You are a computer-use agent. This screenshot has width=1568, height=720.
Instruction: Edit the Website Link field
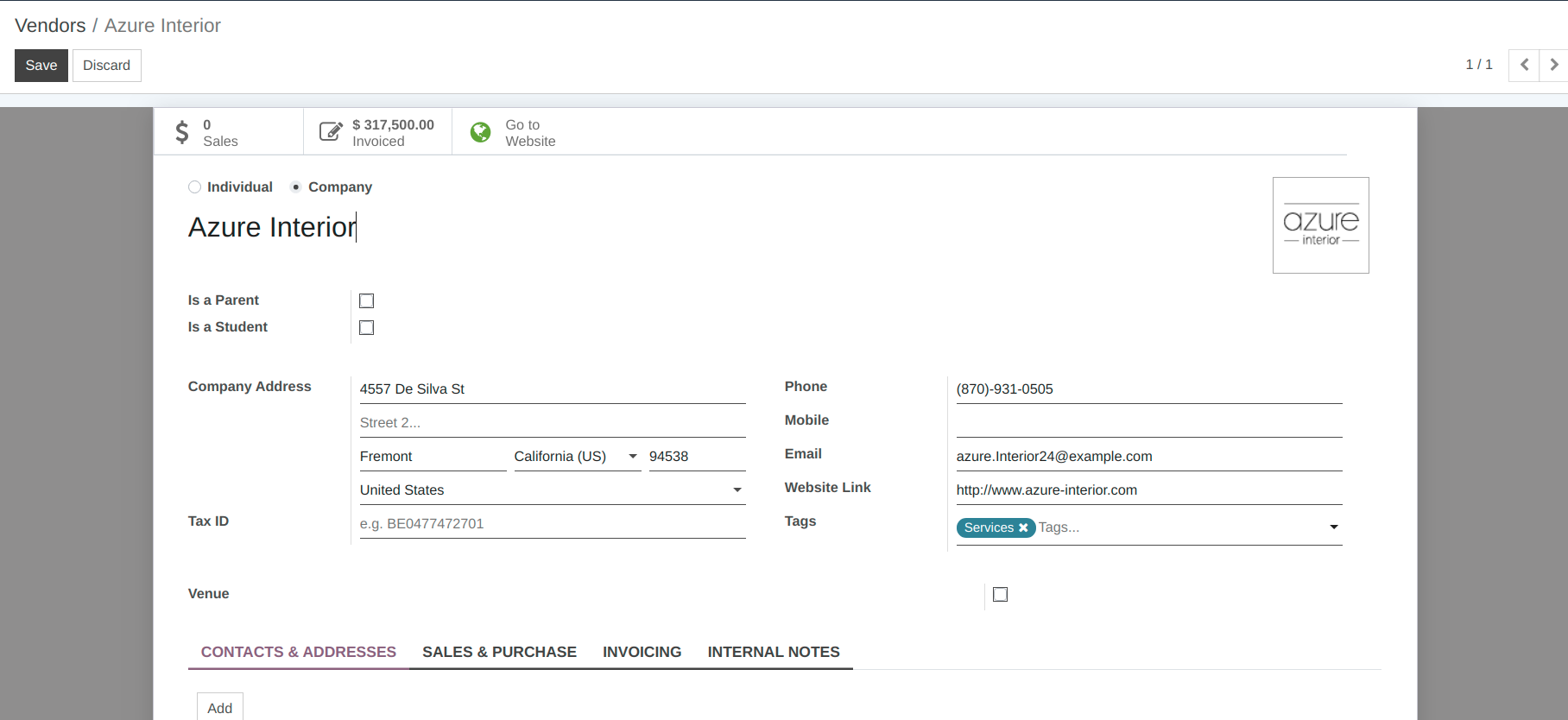(x=1149, y=490)
